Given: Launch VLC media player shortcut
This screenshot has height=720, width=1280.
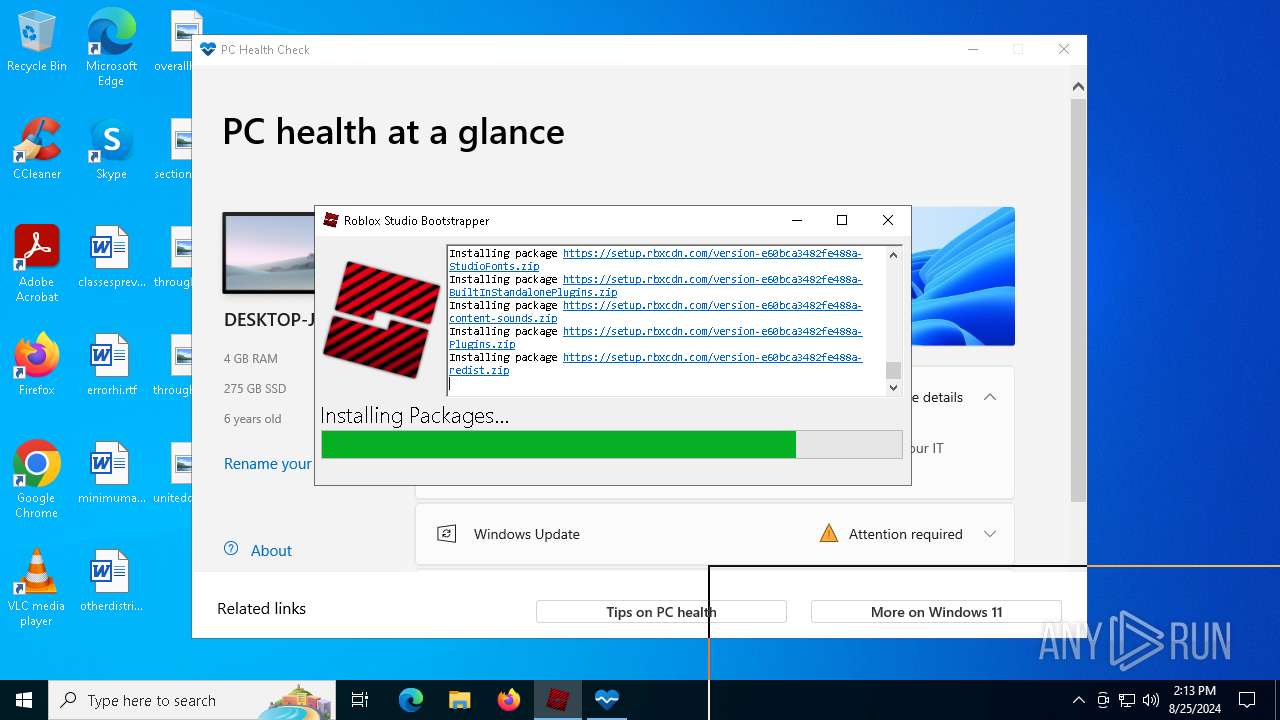Looking at the screenshot, I should coord(37,588).
